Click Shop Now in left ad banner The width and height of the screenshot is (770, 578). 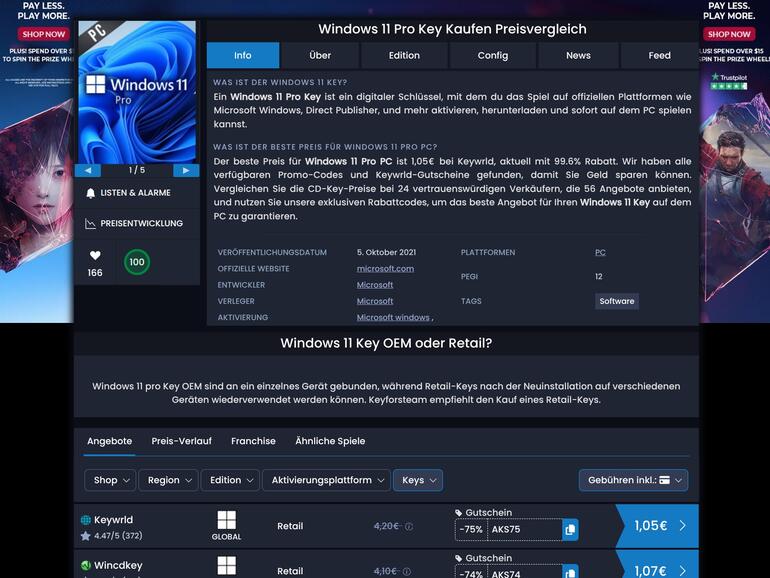[43, 34]
